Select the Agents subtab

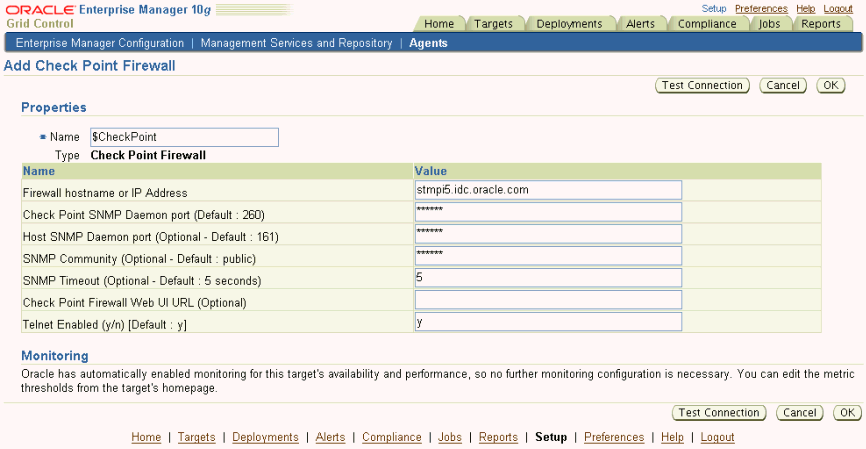point(428,43)
